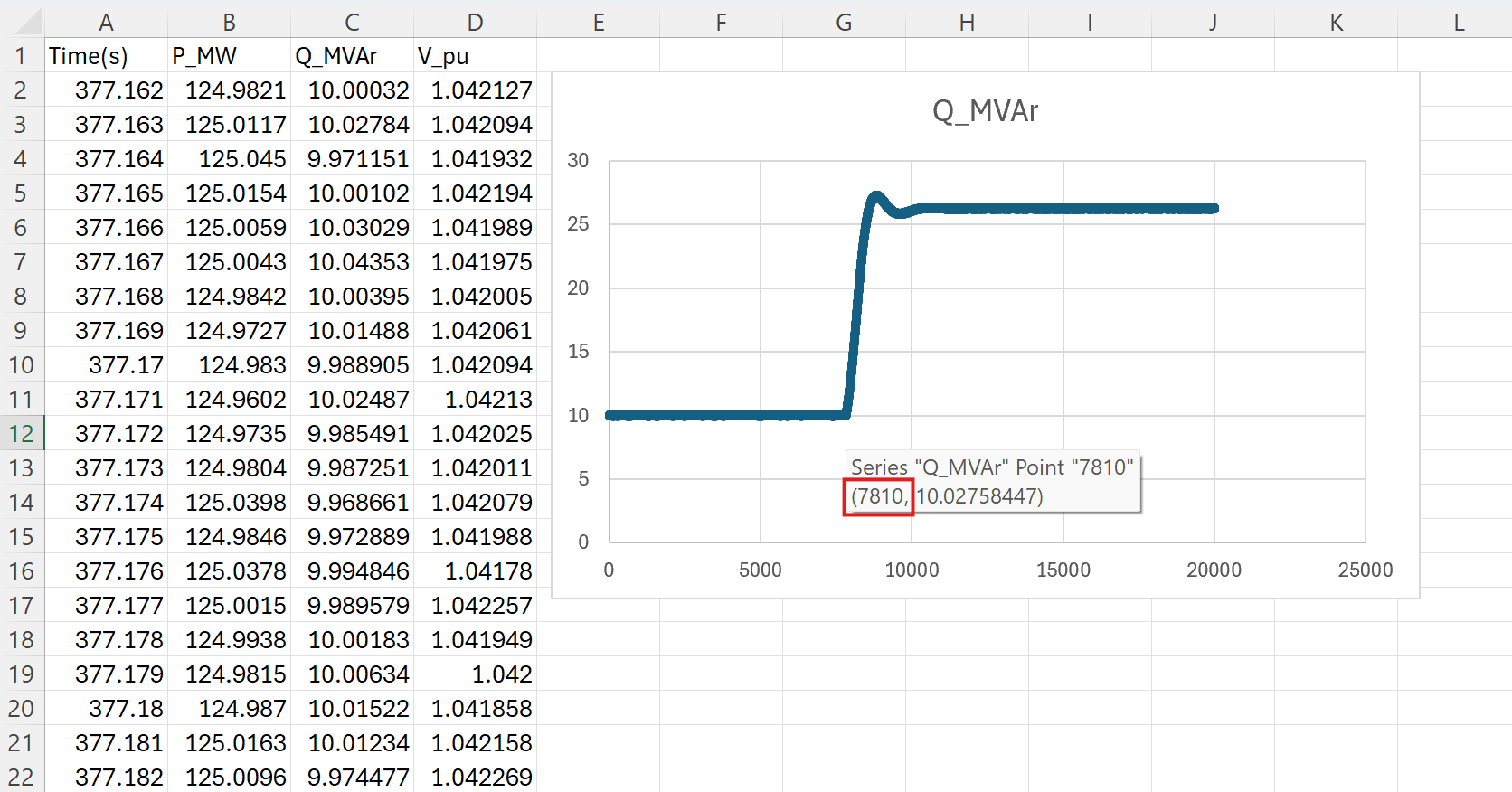The image size is (1512, 792).
Task: Select horizontal axis label 25000
Action: [x=1365, y=570]
